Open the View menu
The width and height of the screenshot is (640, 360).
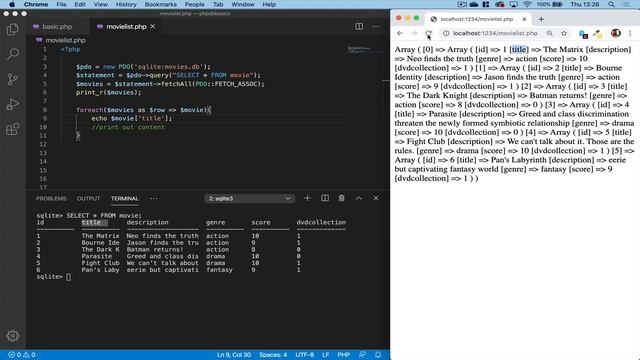click(x=101, y=4)
